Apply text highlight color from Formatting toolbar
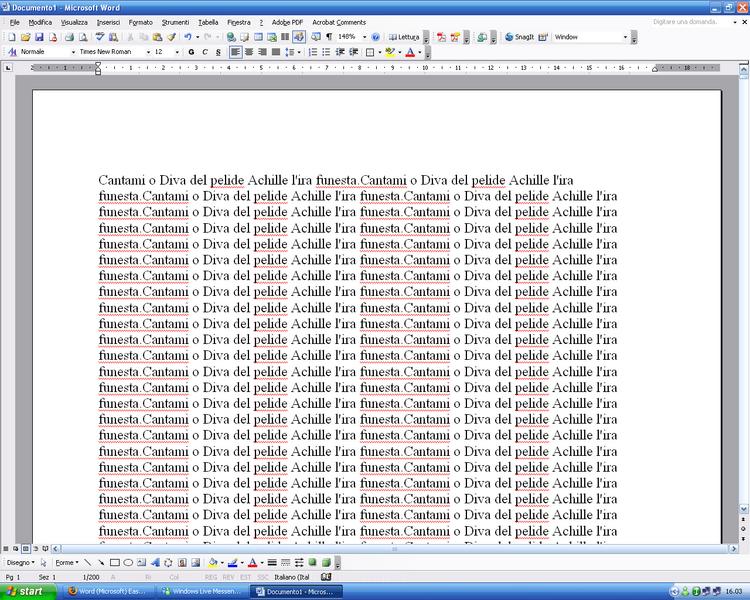750x600 pixels. coord(390,52)
